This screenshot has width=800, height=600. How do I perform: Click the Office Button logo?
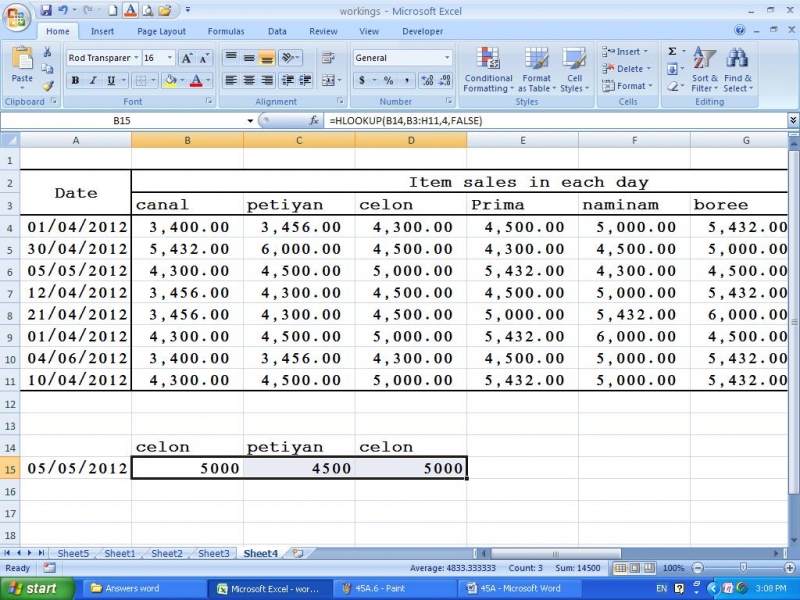click(17, 18)
